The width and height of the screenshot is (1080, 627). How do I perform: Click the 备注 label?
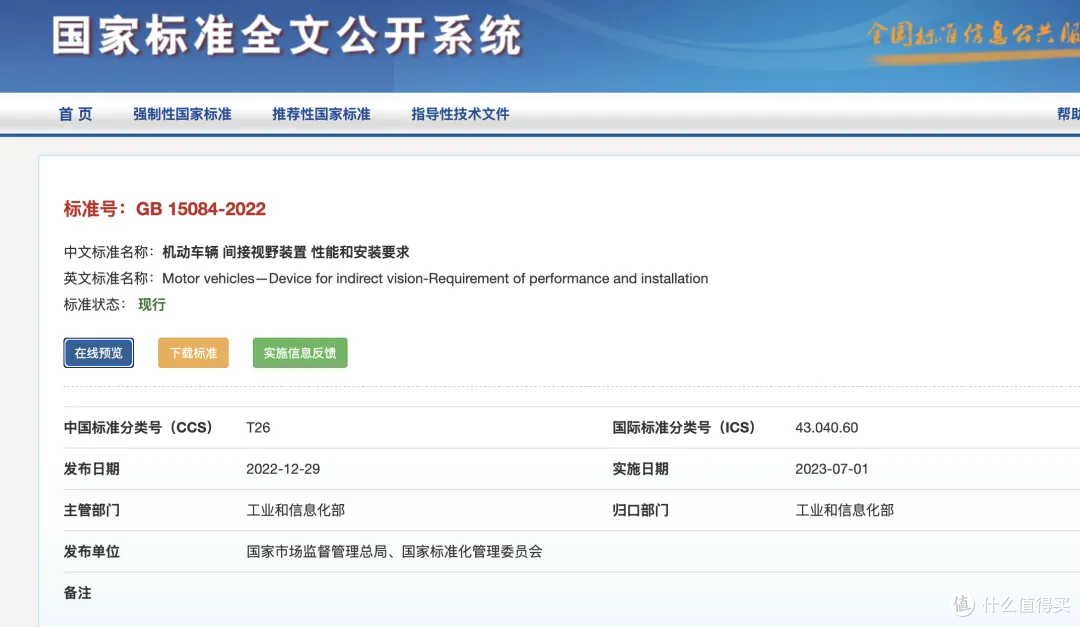(78, 593)
